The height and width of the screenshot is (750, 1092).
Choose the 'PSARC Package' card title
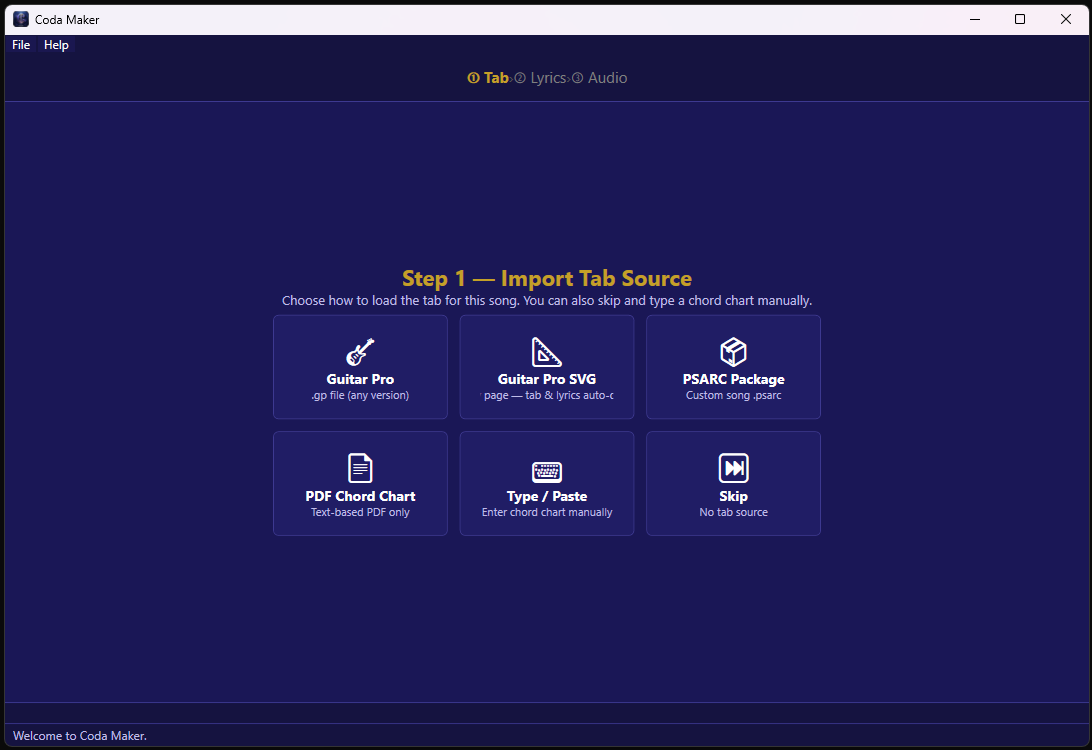click(733, 380)
